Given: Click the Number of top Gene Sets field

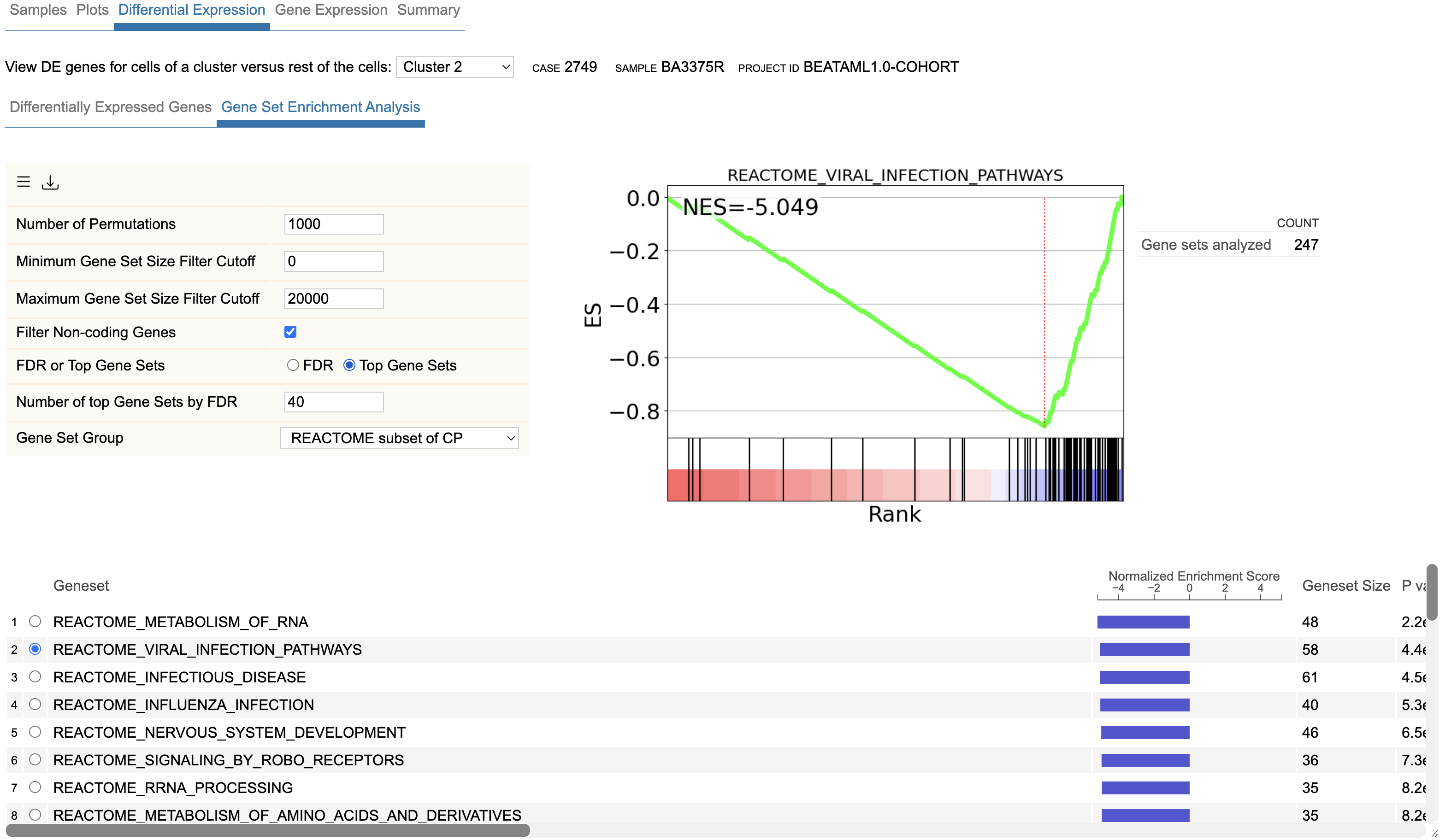Looking at the screenshot, I should click(334, 402).
